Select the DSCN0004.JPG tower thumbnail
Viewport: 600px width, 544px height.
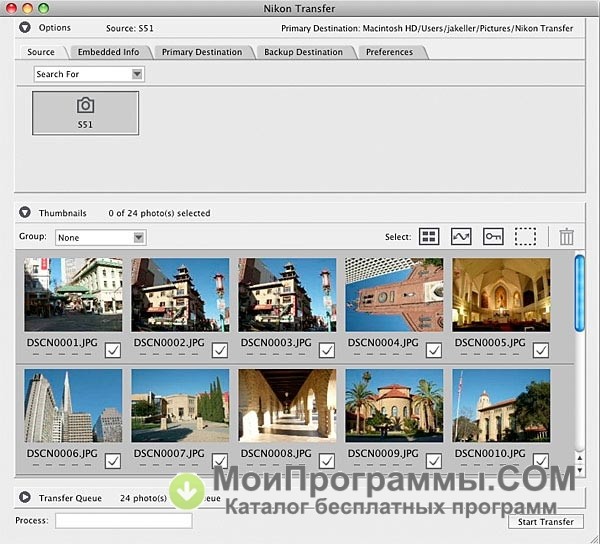tap(395, 295)
